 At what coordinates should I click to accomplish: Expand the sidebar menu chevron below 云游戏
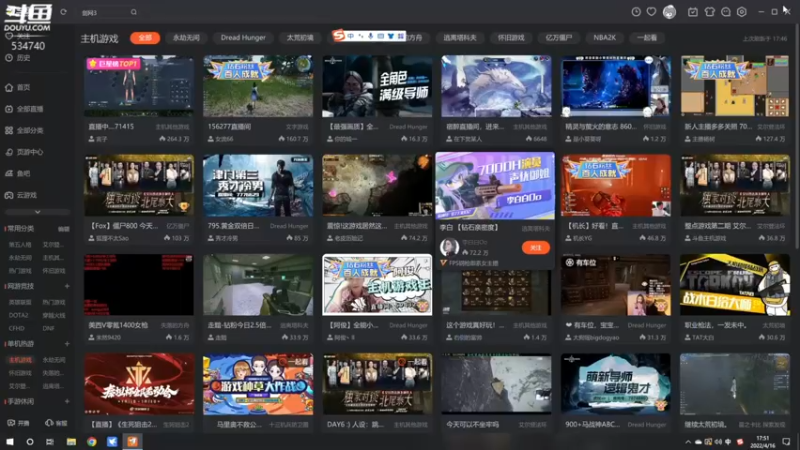coord(37,212)
